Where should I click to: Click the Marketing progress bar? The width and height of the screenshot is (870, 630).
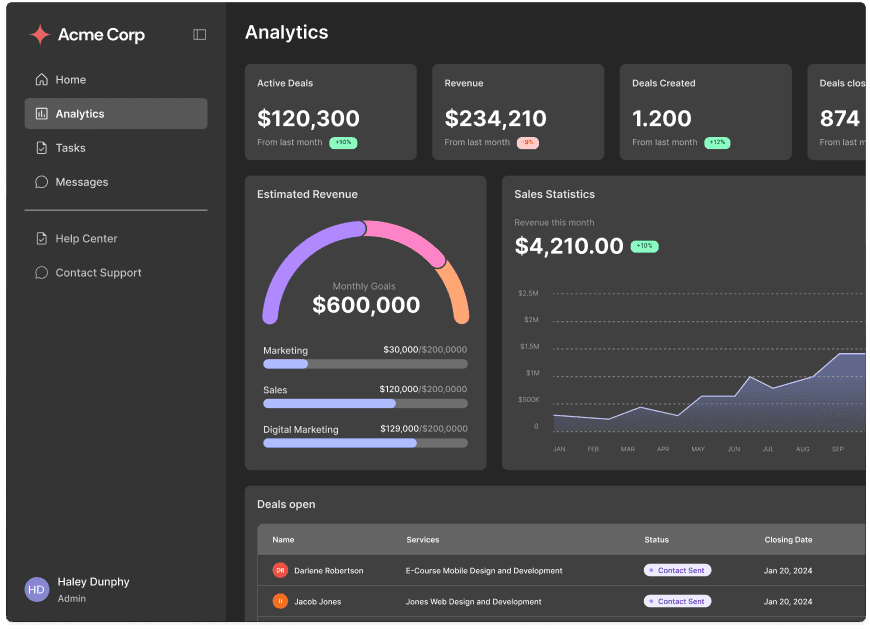click(x=365, y=364)
